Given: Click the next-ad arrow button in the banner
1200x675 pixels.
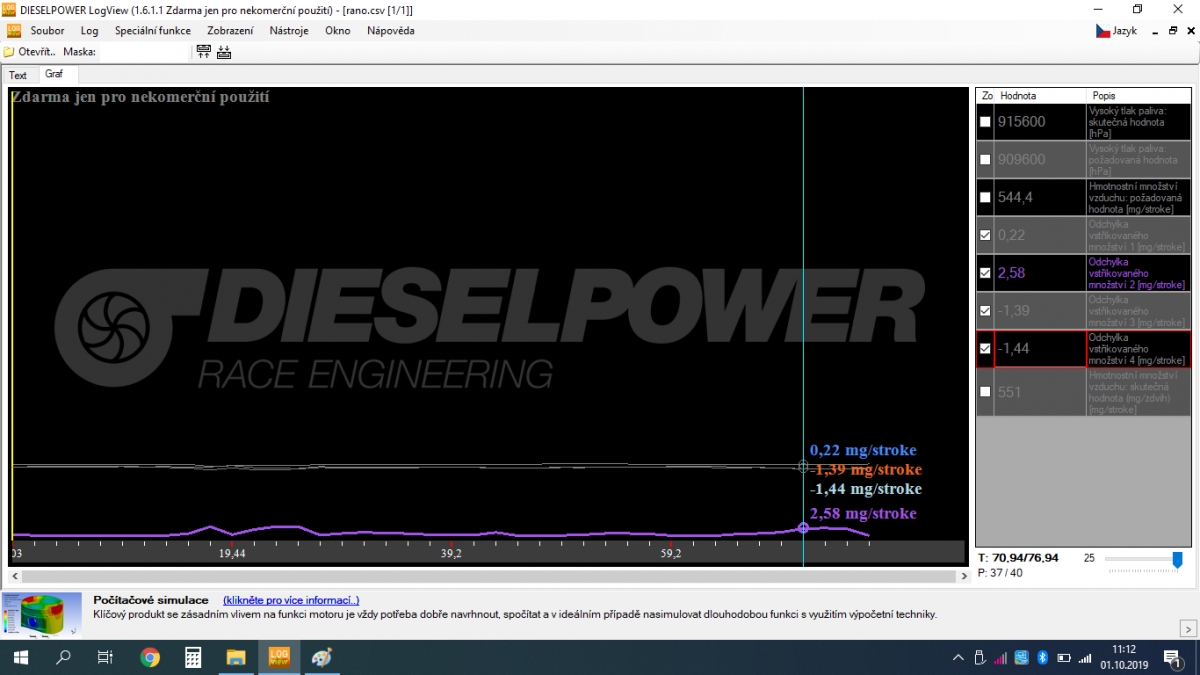Looking at the screenshot, I should [1188, 628].
